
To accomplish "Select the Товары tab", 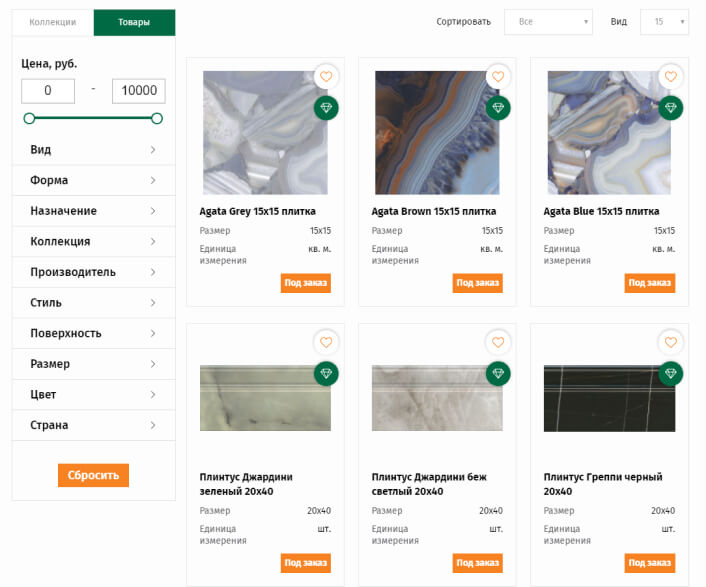I will 134,22.
